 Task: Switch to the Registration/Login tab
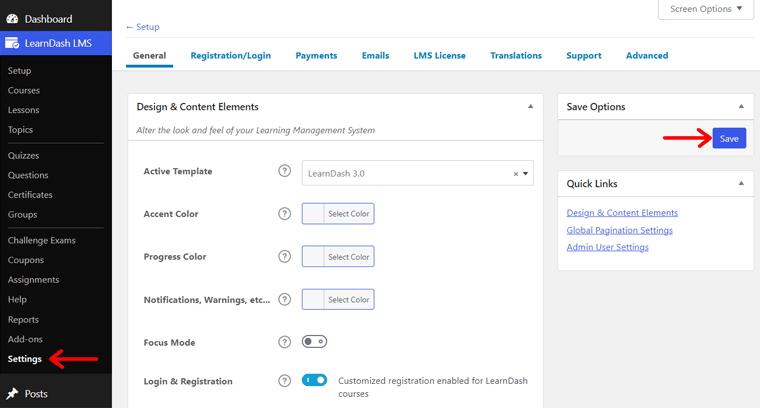[231, 56]
